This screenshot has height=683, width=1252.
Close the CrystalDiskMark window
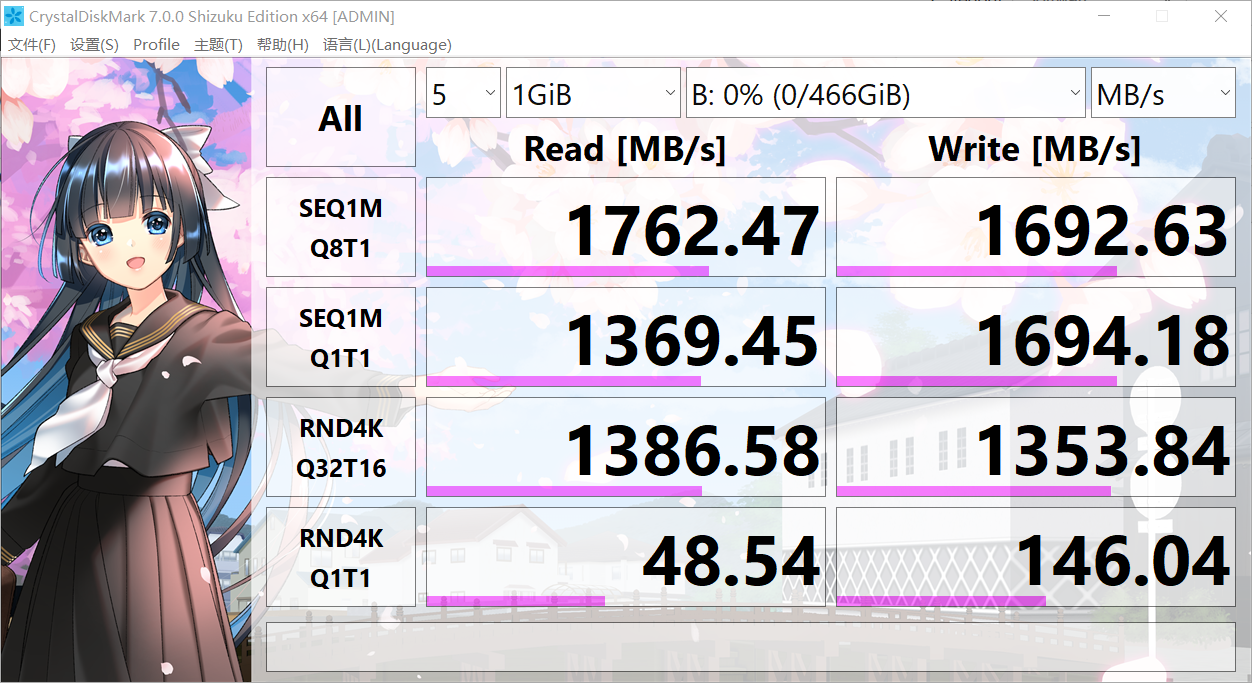pos(1221,16)
